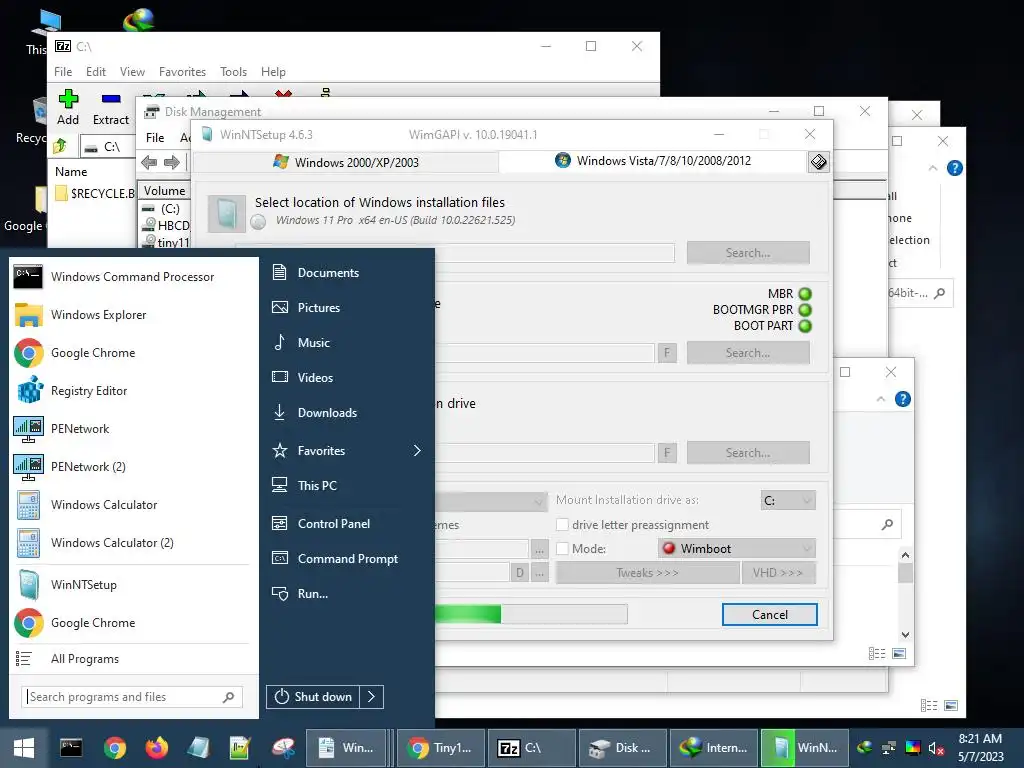The height and width of the screenshot is (768, 1024).
Task: Open Registry Editor from Start menu
Action: (133, 391)
